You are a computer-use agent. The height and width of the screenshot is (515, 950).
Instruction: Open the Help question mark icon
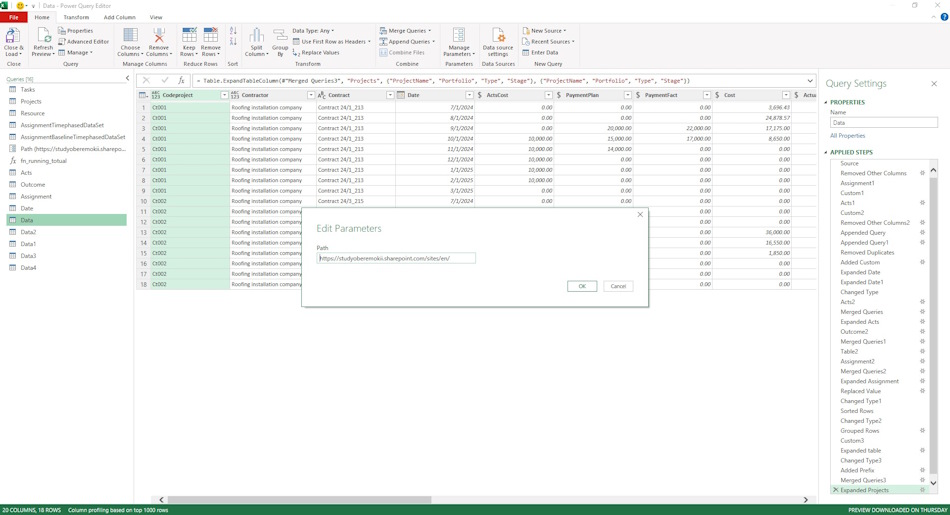(x=944, y=18)
